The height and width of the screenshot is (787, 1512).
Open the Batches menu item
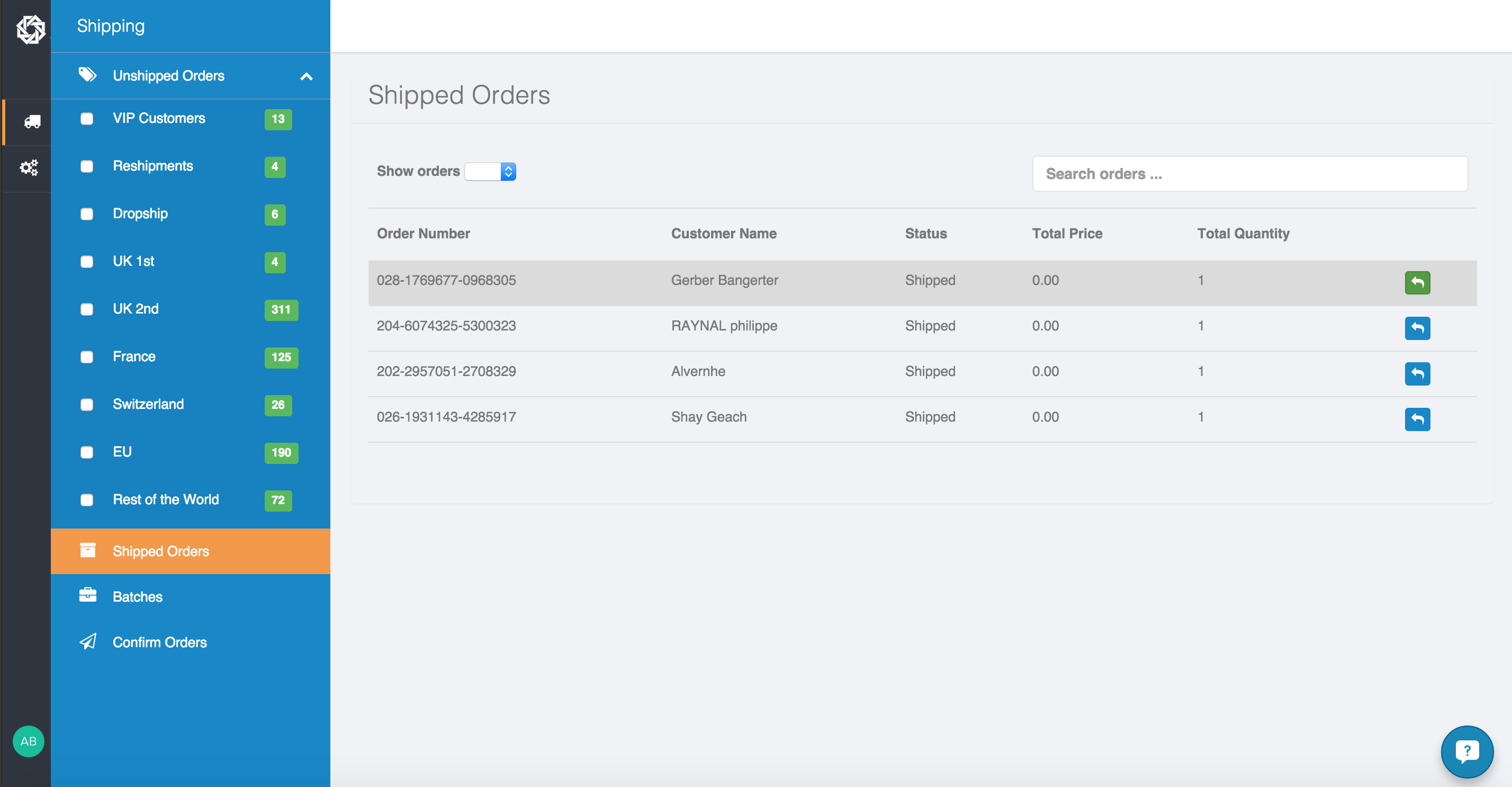coord(137,597)
